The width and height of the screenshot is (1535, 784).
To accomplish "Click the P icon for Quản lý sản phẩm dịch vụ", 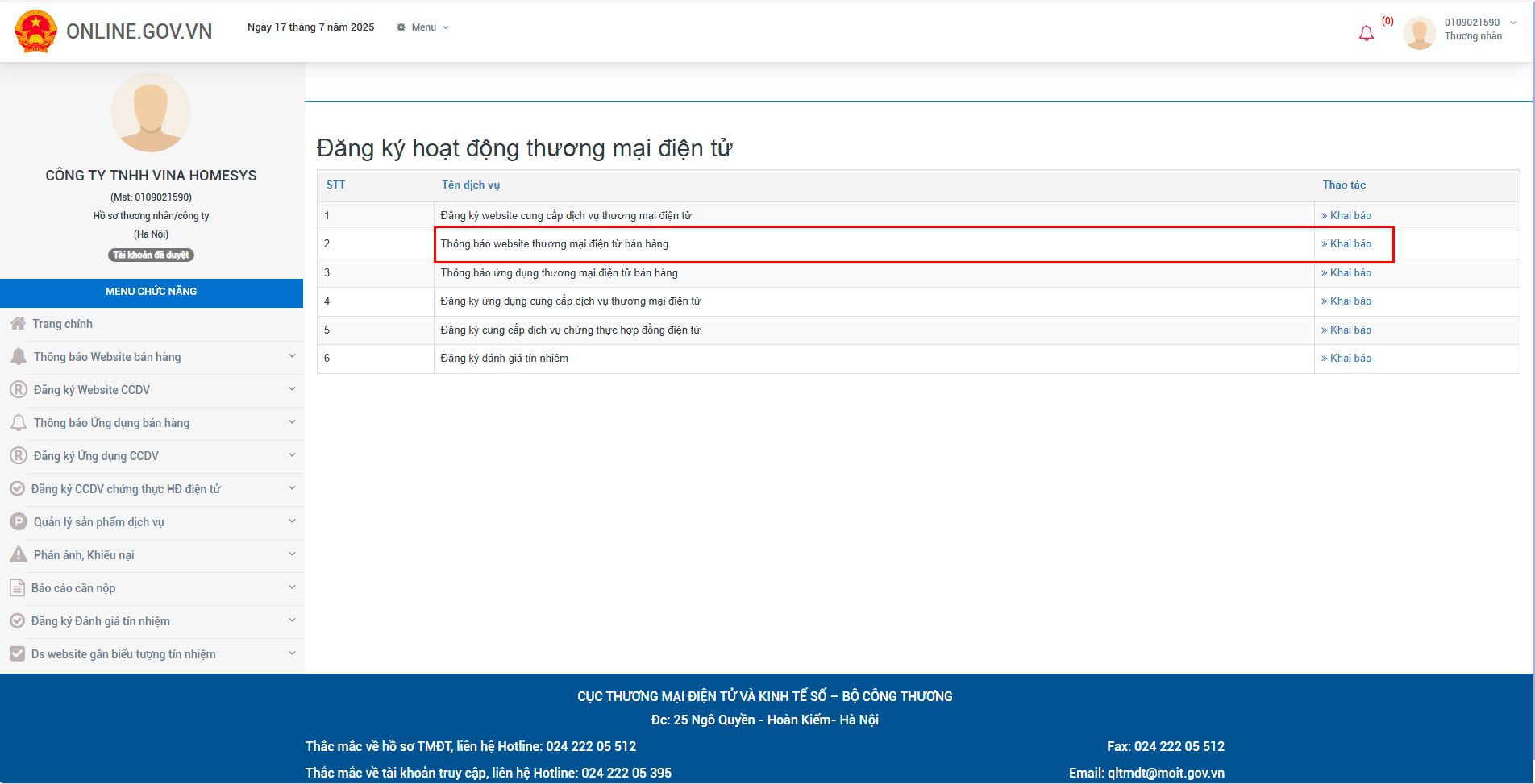I will [18, 522].
